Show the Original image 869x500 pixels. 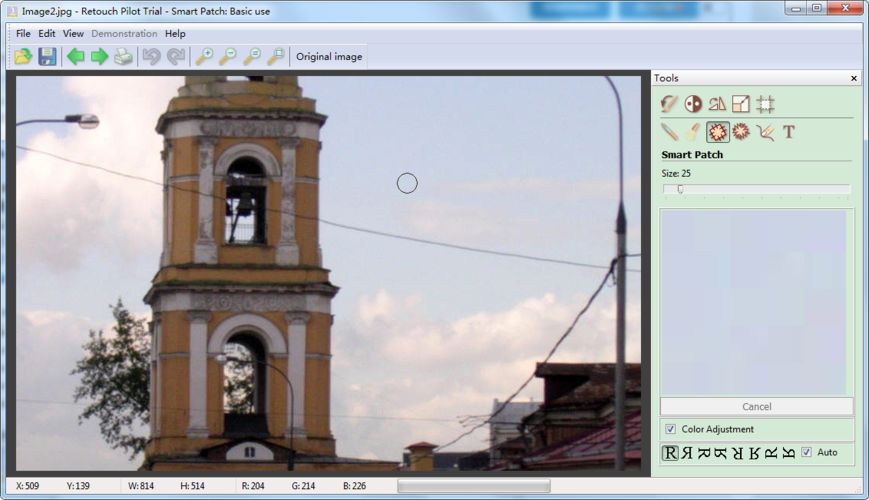[x=329, y=57]
